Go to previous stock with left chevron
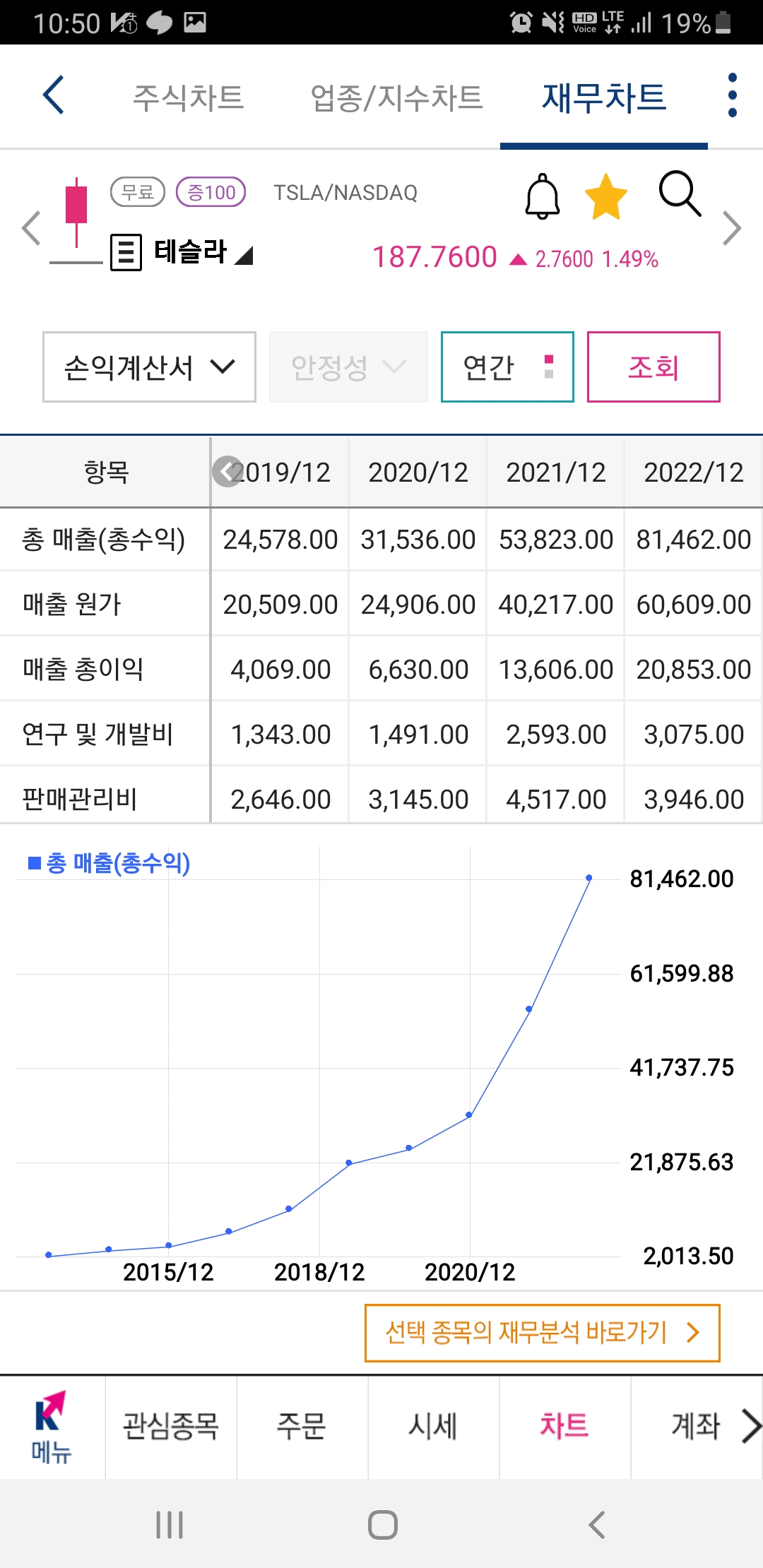This screenshot has width=763, height=1568. [31, 228]
